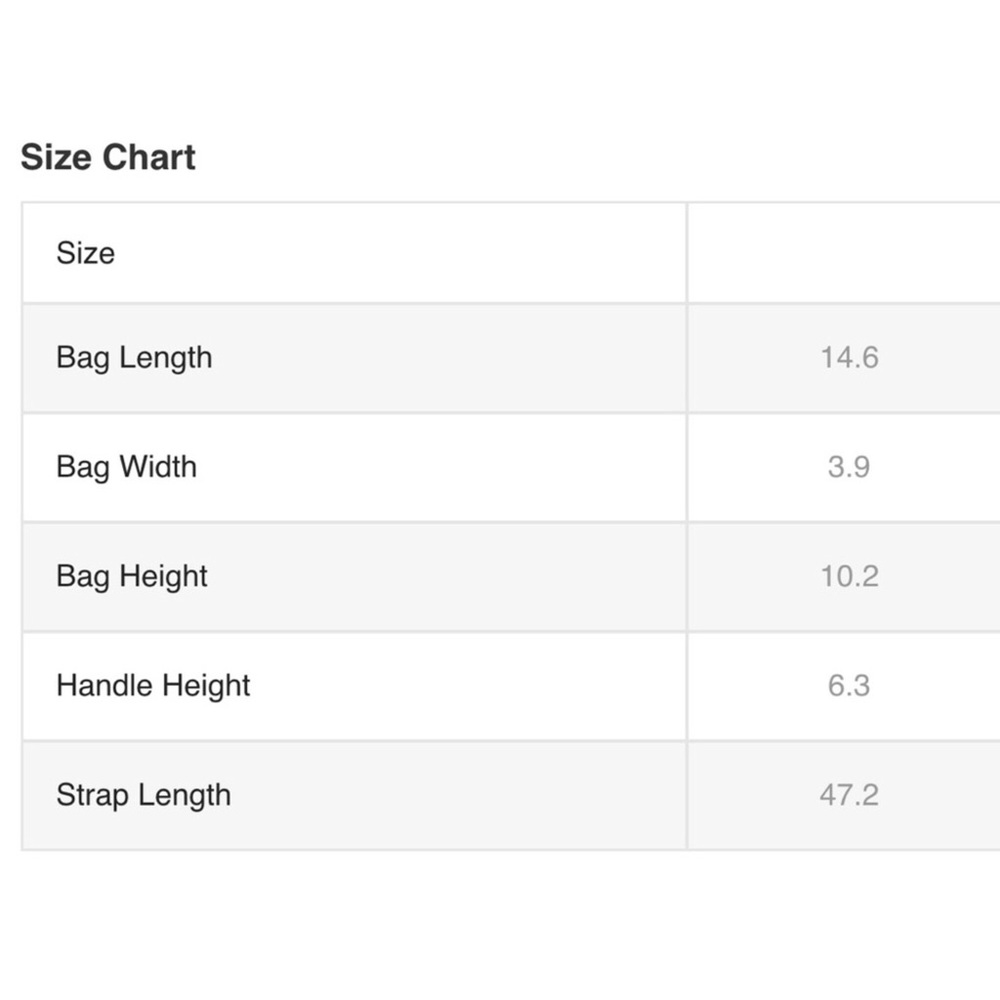
Task: Click the word Handle in Handle Height
Action: [x=105, y=686]
